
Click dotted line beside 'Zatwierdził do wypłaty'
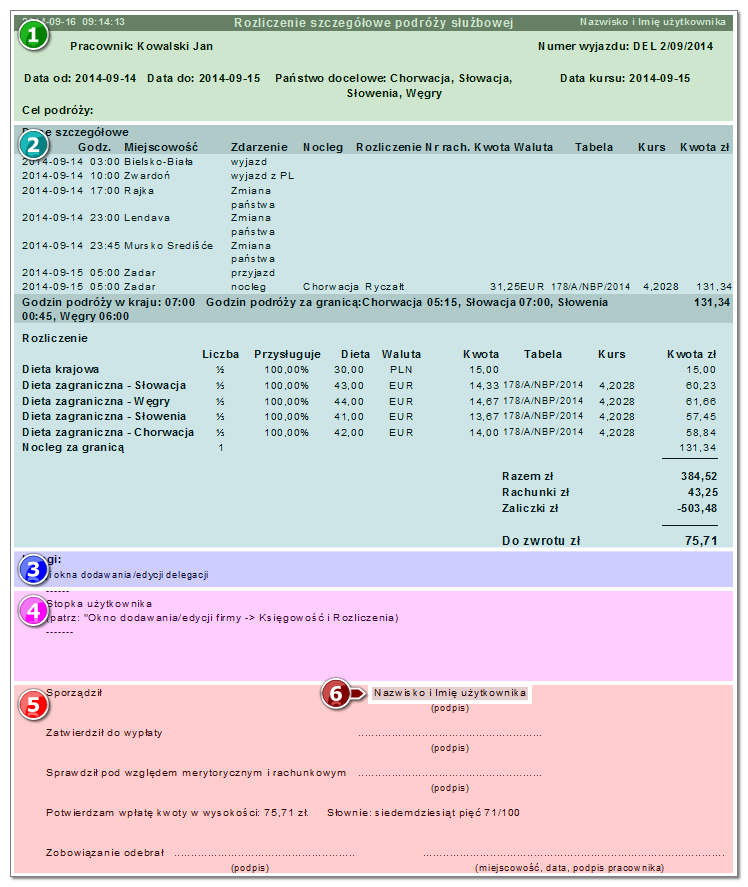[x=450, y=735]
